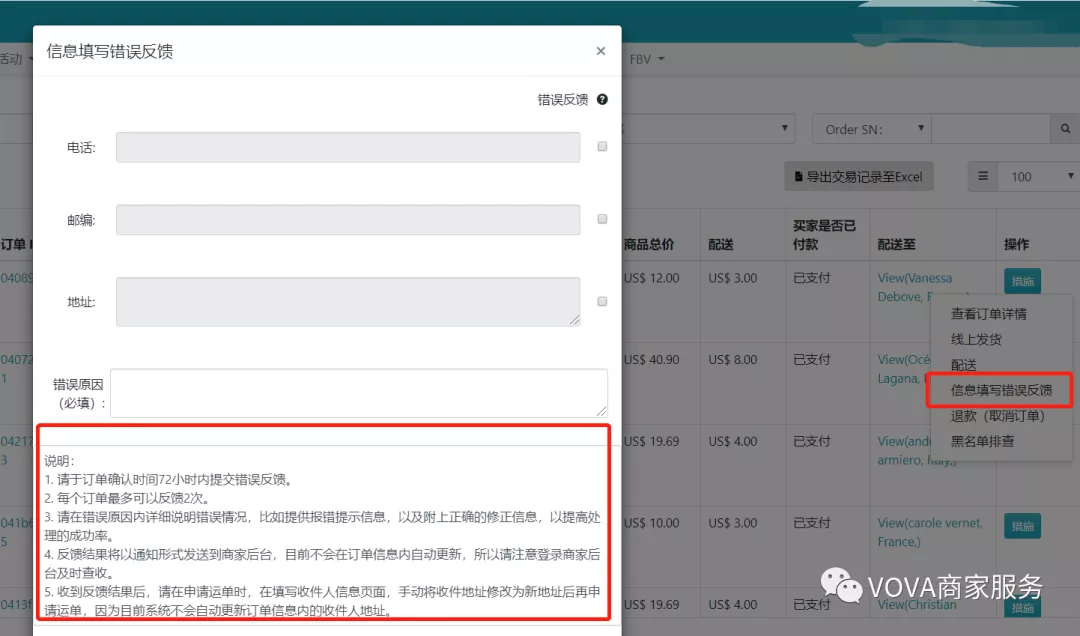Click the list view icon button
Viewport: 1080px width, 636px height.
click(x=983, y=176)
